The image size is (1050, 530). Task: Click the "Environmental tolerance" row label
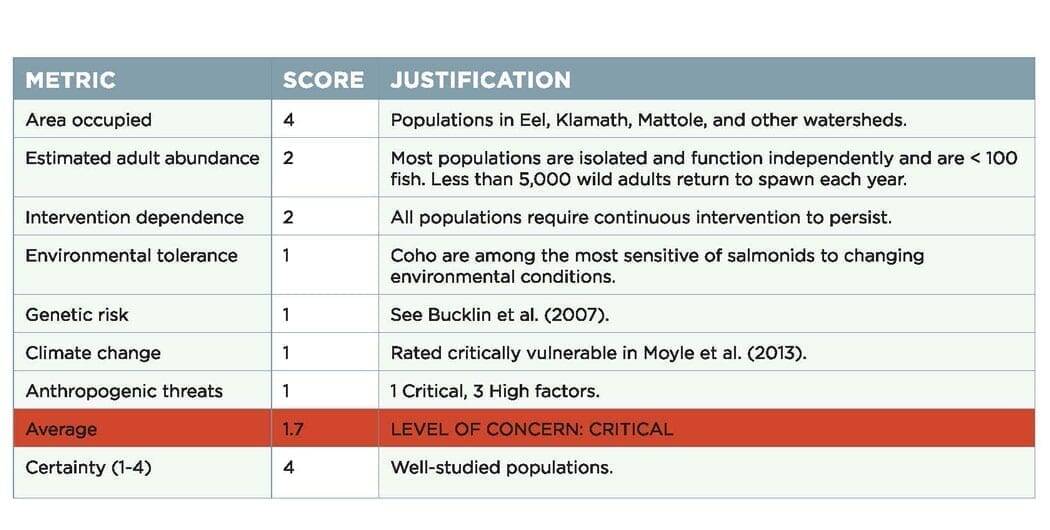[x=131, y=255]
